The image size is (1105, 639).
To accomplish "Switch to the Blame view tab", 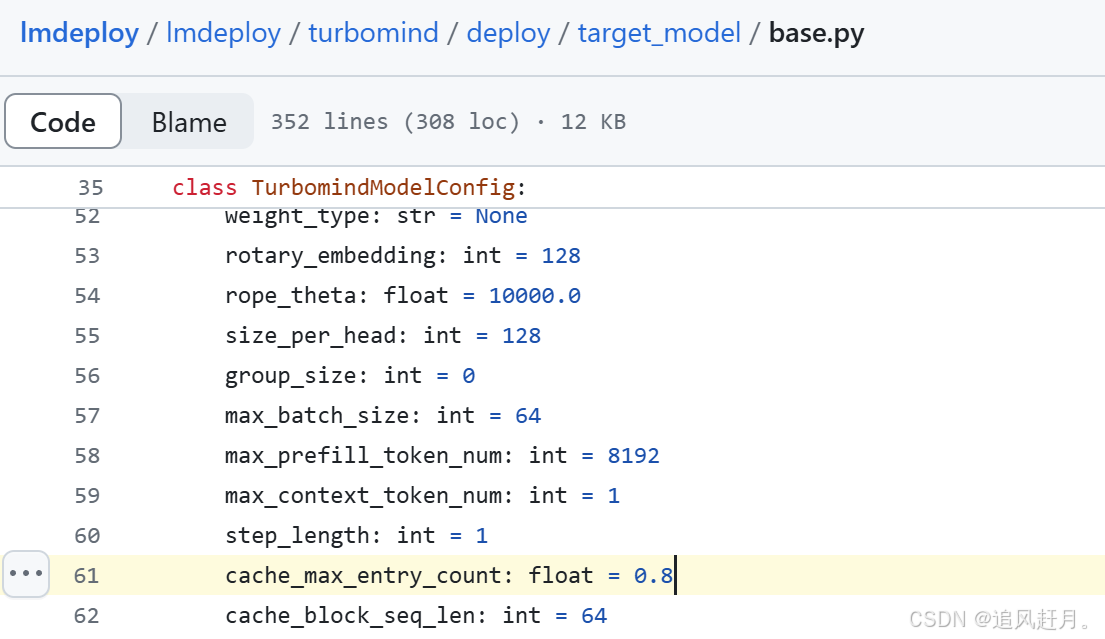I will pos(189,122).
